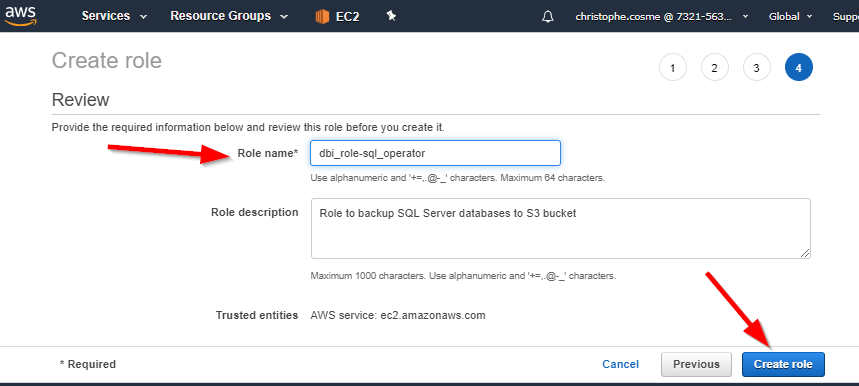This screenshot has height=386, width=859.
Task: Open the christophe.cosme account menu
Action: [662, 16]
